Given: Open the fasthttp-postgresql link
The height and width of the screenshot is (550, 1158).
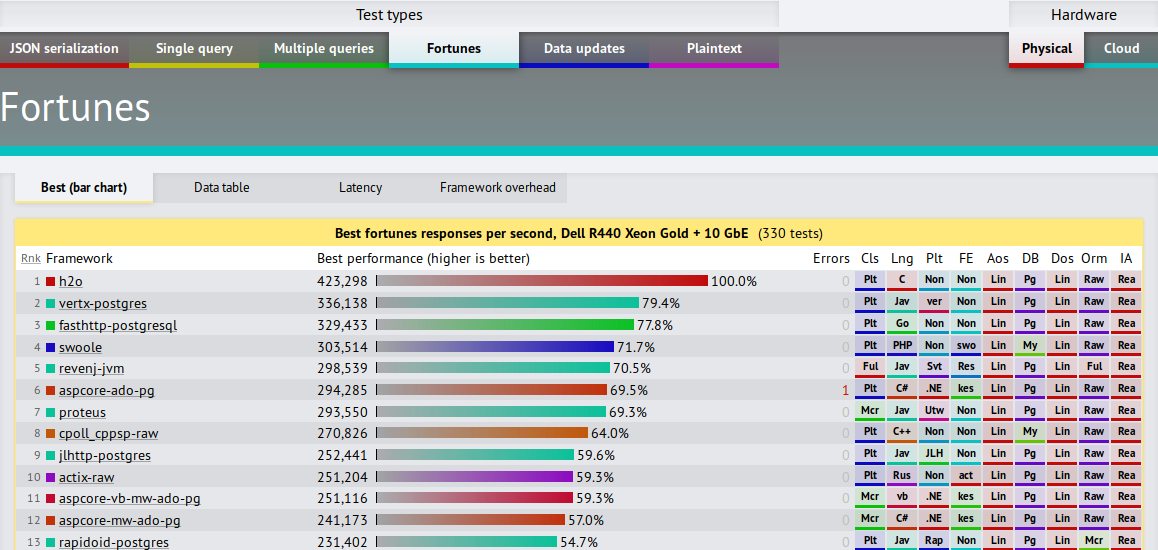Looking at the screenshot, I should (118, 326).
